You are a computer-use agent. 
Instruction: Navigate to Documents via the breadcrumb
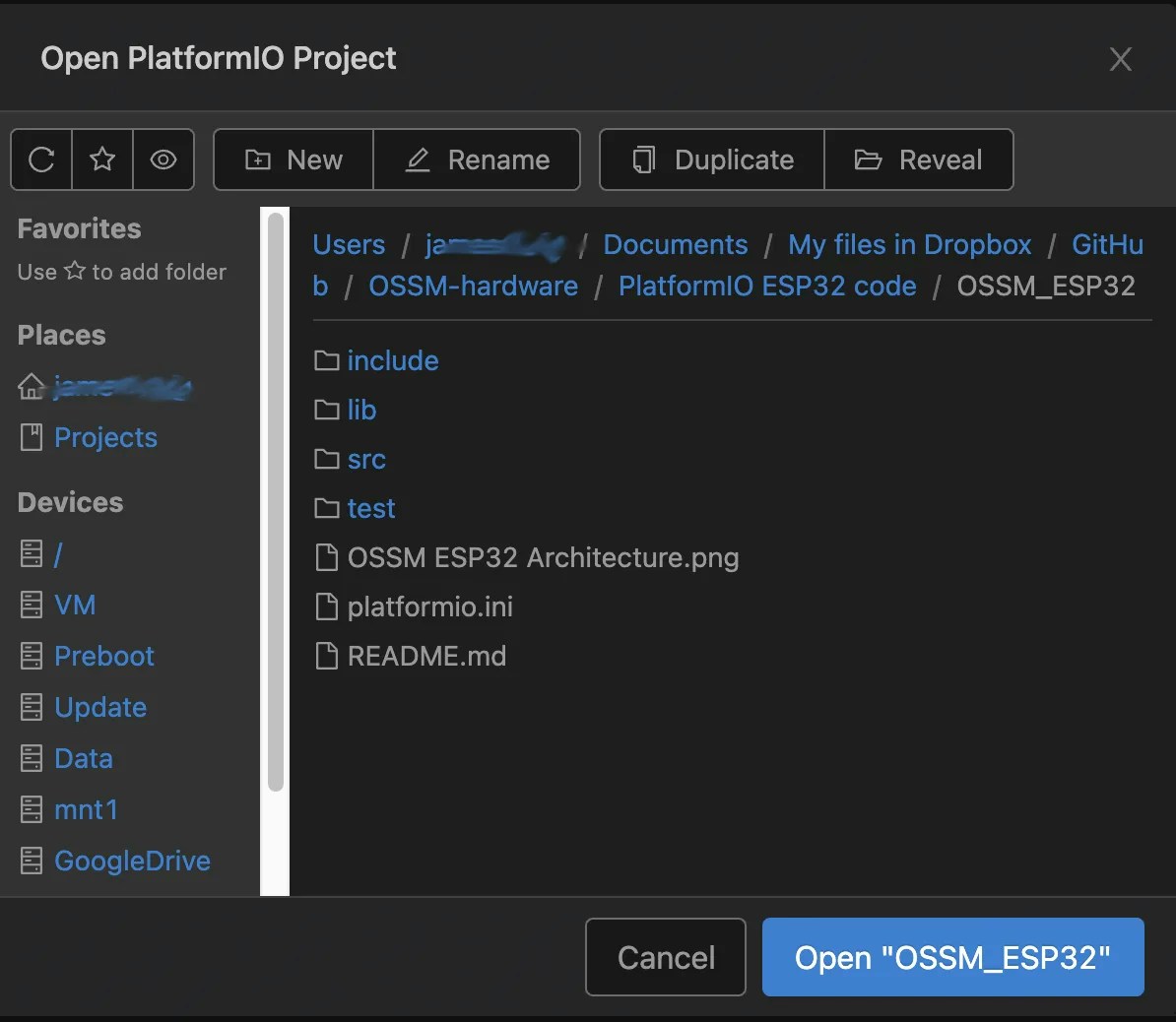(x=675, y=244)
